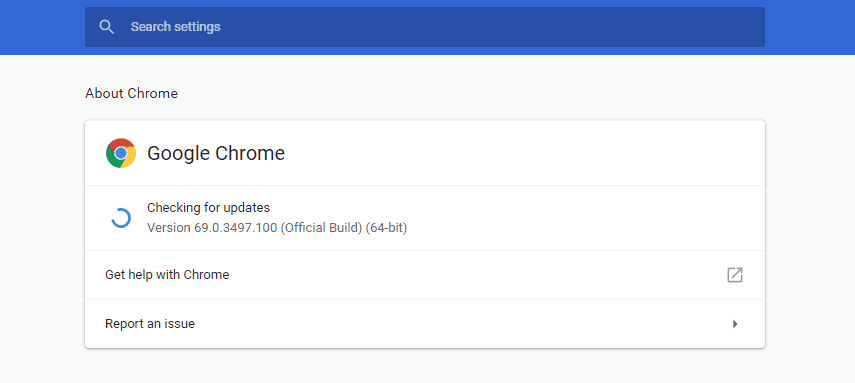This screenshot has width=855, height=383.
Task: Open help via the external link icon
Action: click(734, 275)
